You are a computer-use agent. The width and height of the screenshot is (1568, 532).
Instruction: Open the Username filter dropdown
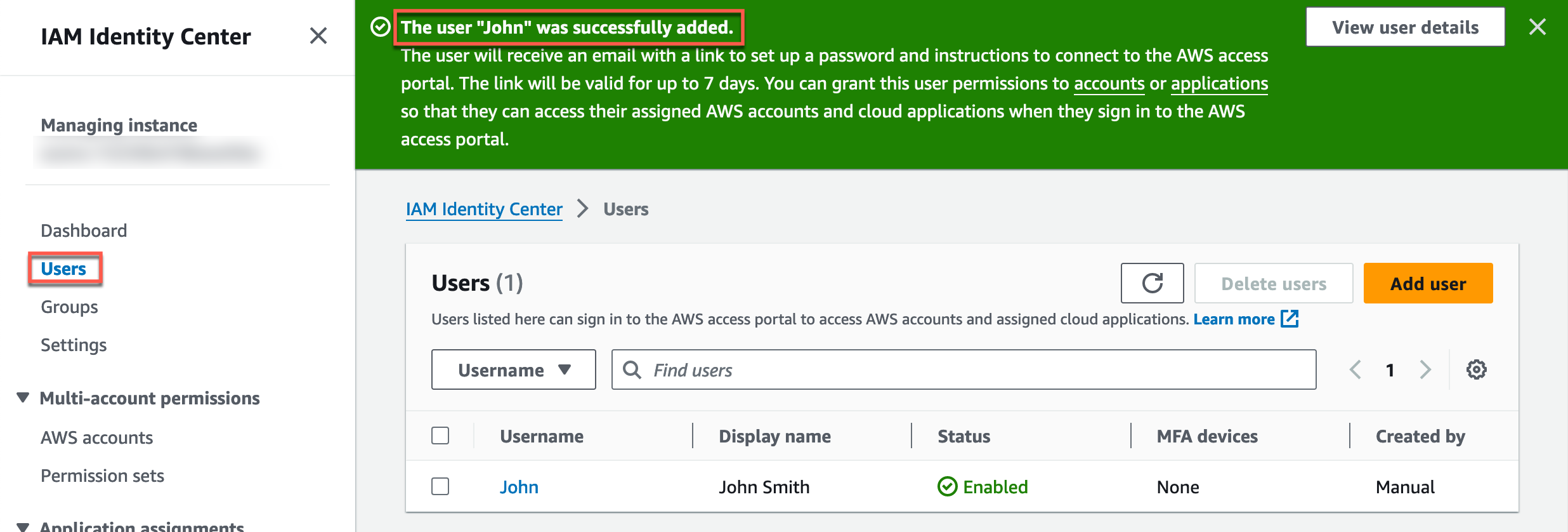514,369
